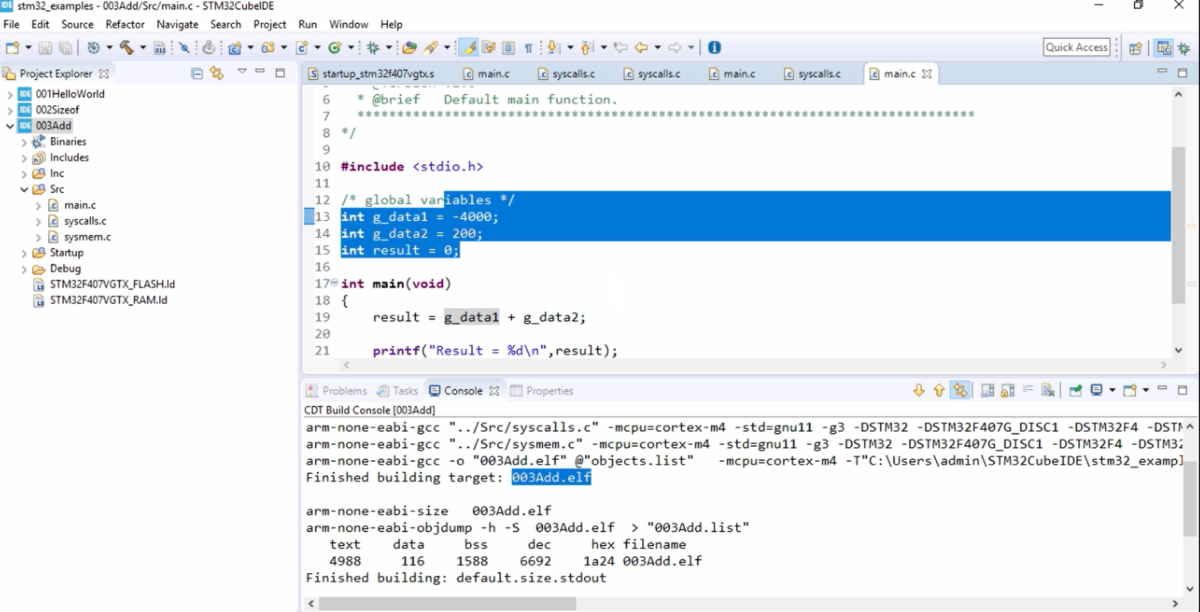Screen dimensions: 1200x612
Task: Click the Open Element folder icon
Action: pyautogui.click(x=409, y=47)
